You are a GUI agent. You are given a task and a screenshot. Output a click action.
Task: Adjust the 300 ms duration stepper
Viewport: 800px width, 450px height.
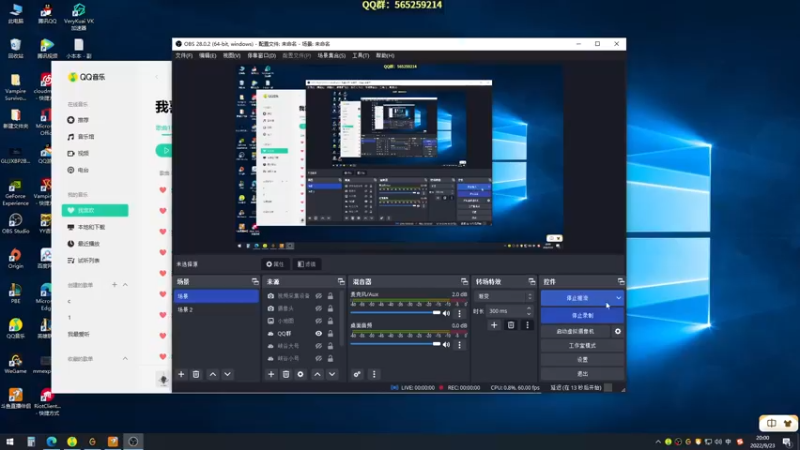pos(529,311)
